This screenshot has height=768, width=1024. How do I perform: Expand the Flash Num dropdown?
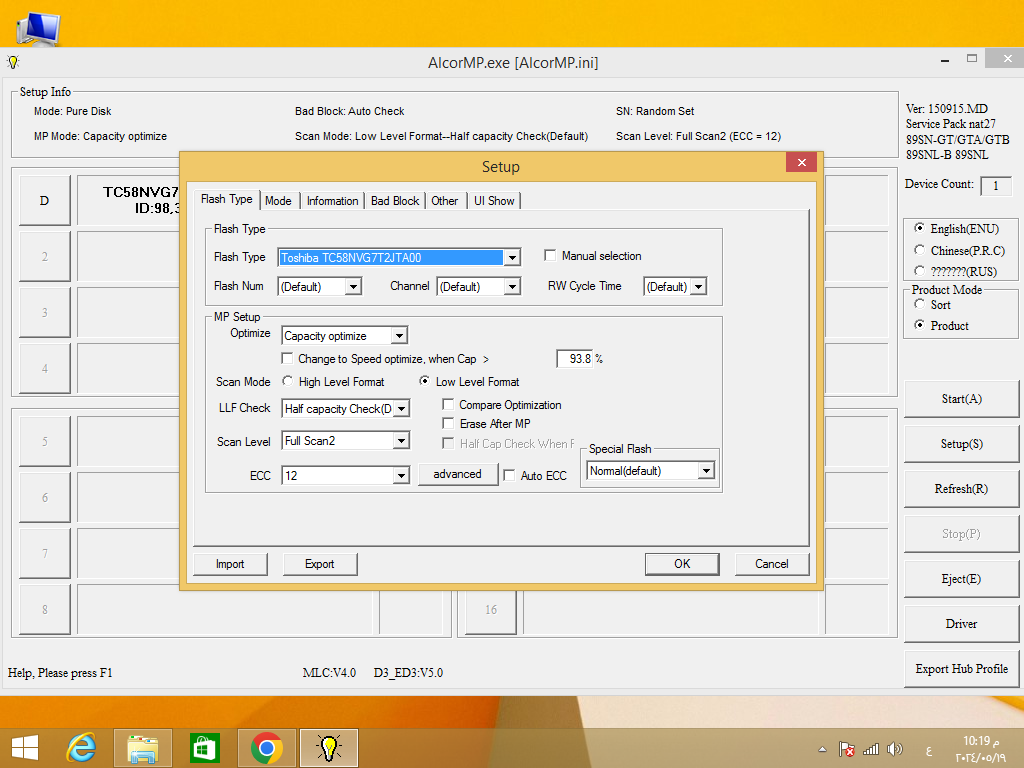click(x=353, y=287)
